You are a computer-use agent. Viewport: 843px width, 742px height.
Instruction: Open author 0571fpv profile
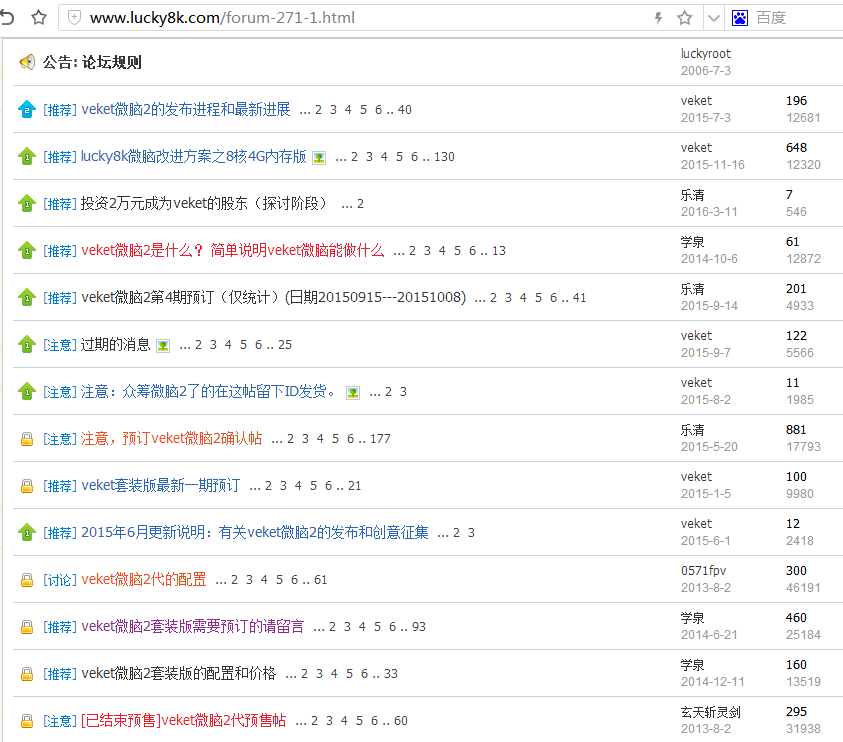point(703,570)
